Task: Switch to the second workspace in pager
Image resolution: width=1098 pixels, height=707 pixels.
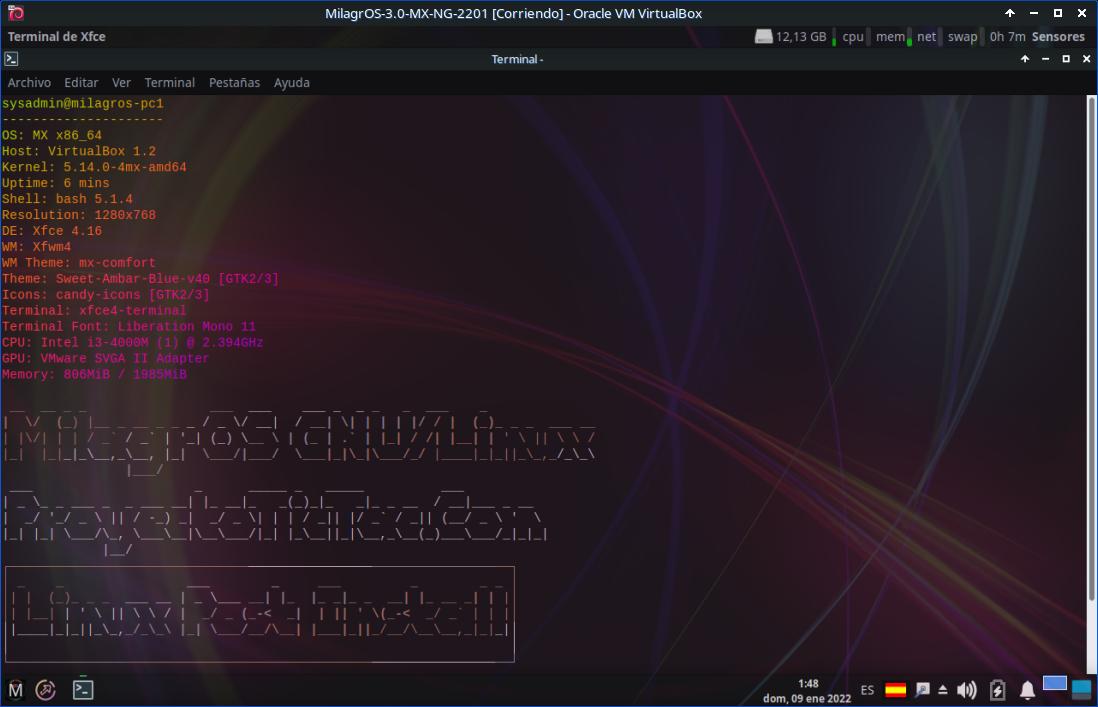Action: [1081, 689]
